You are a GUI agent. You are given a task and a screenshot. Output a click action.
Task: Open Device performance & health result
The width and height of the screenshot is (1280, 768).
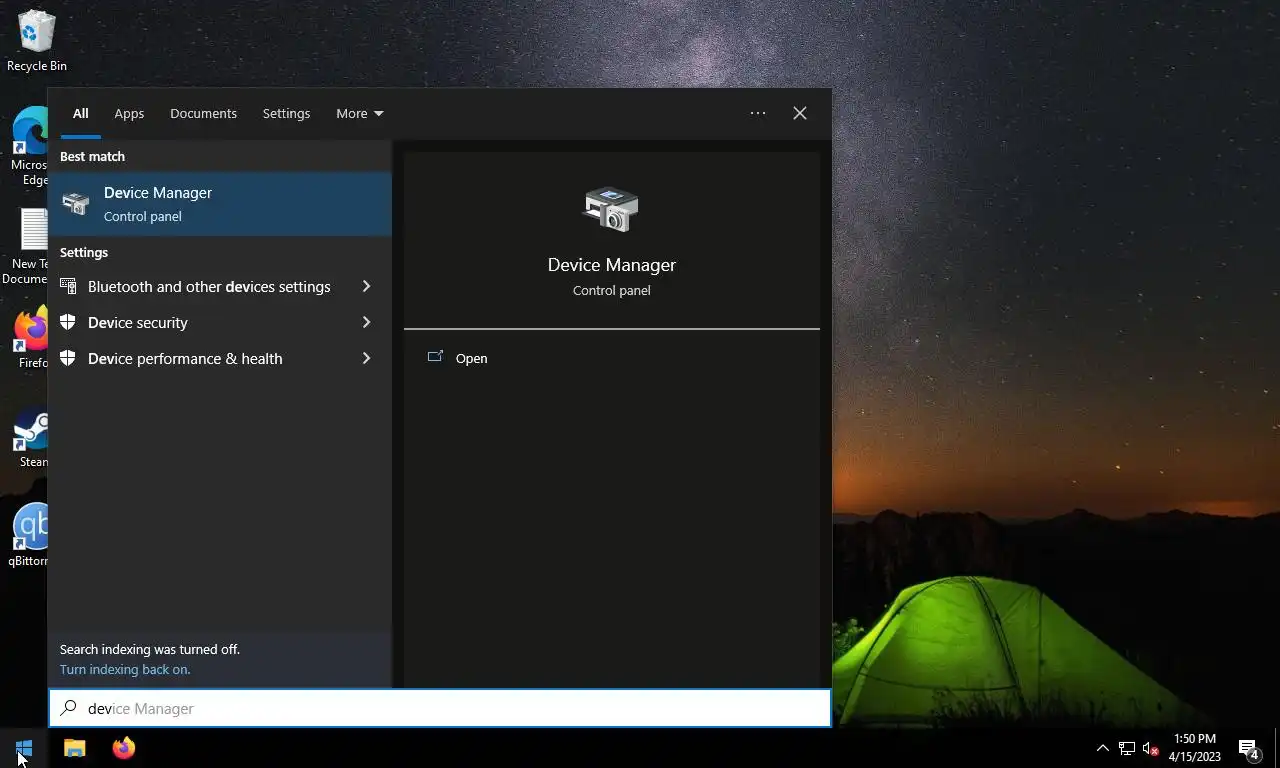tap(185, 358)
